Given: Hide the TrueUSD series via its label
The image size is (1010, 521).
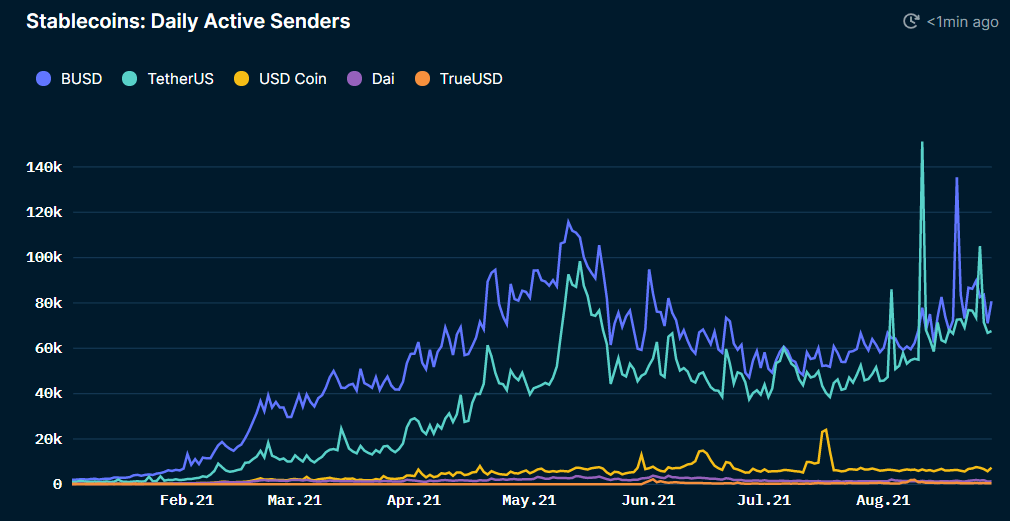Looking at the screenshot, I should point(470,79).
